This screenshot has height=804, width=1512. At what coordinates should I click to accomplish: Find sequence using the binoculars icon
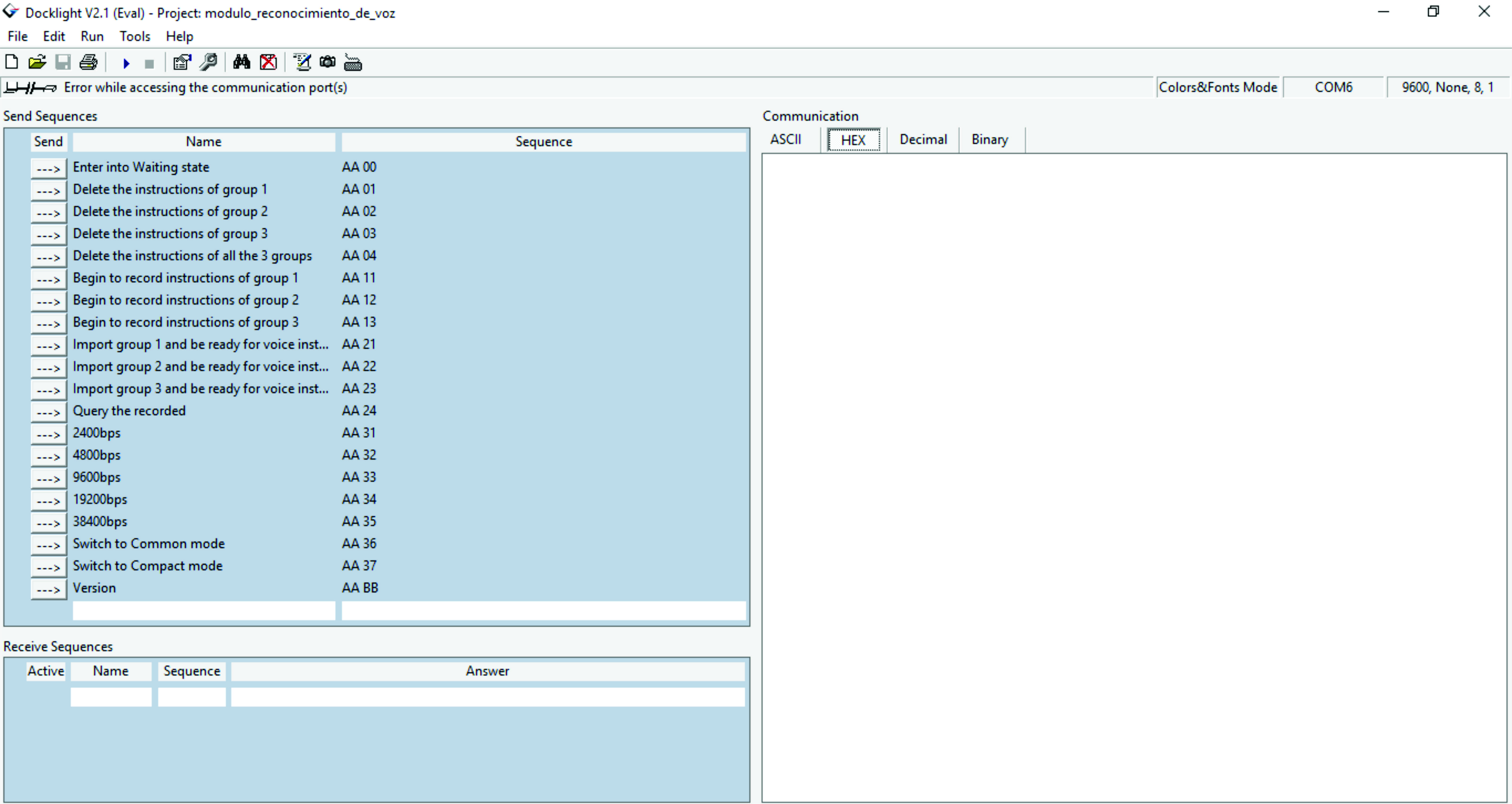pos(241,62)
